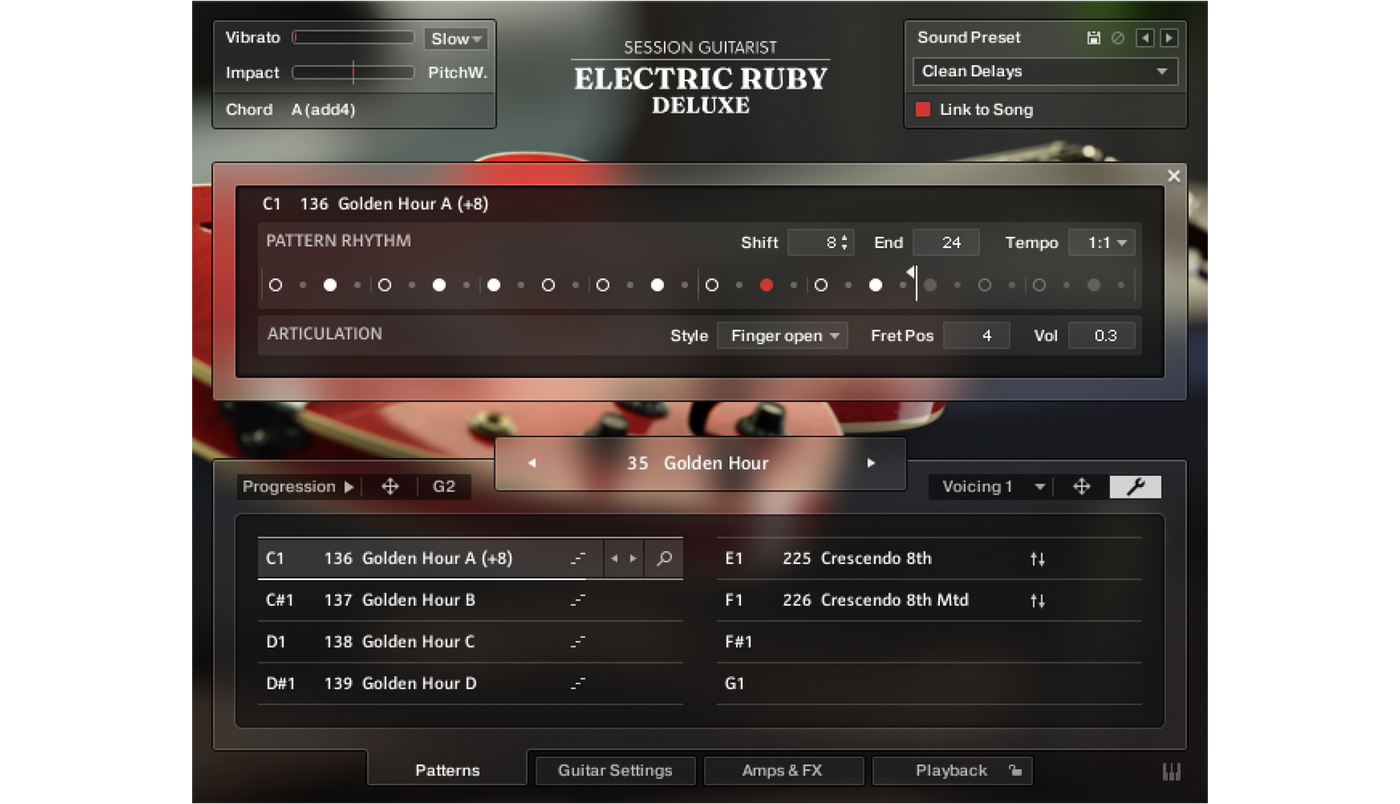Screen dimensions: 1400x804
Task: Click the move icon beside Voicing 1
Action: [x=1081, y=487]
